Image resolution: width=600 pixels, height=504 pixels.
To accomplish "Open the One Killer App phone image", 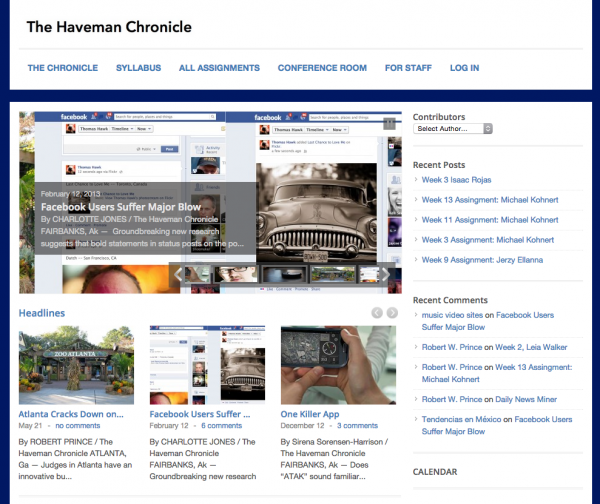I will pyautogui.click(x=337, y=365).
